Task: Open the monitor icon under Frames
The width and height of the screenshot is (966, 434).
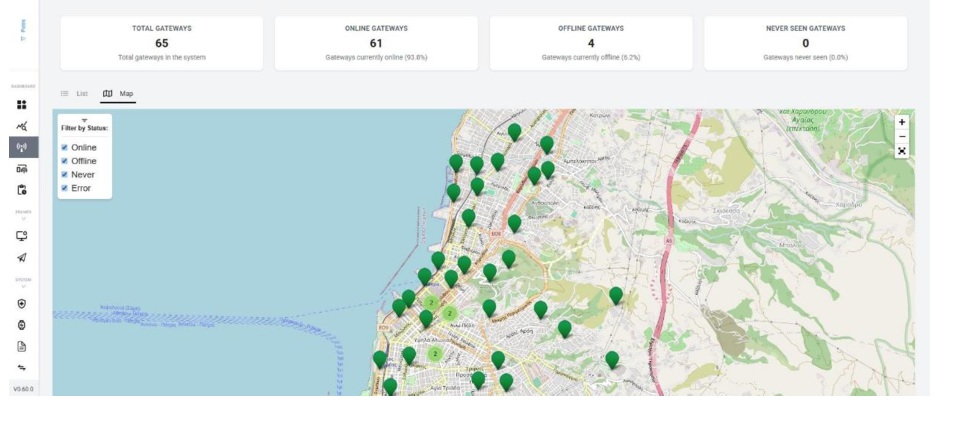Action: tap(22, 235)
